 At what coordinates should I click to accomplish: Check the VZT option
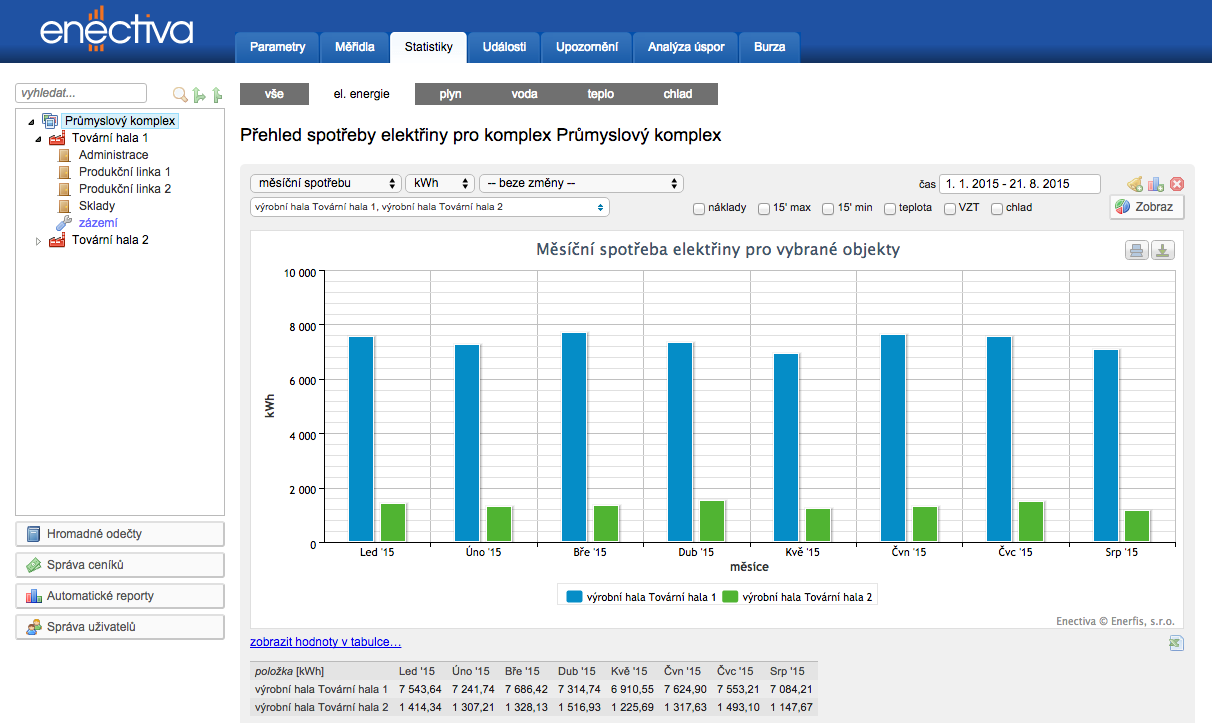tap(950, 208)
